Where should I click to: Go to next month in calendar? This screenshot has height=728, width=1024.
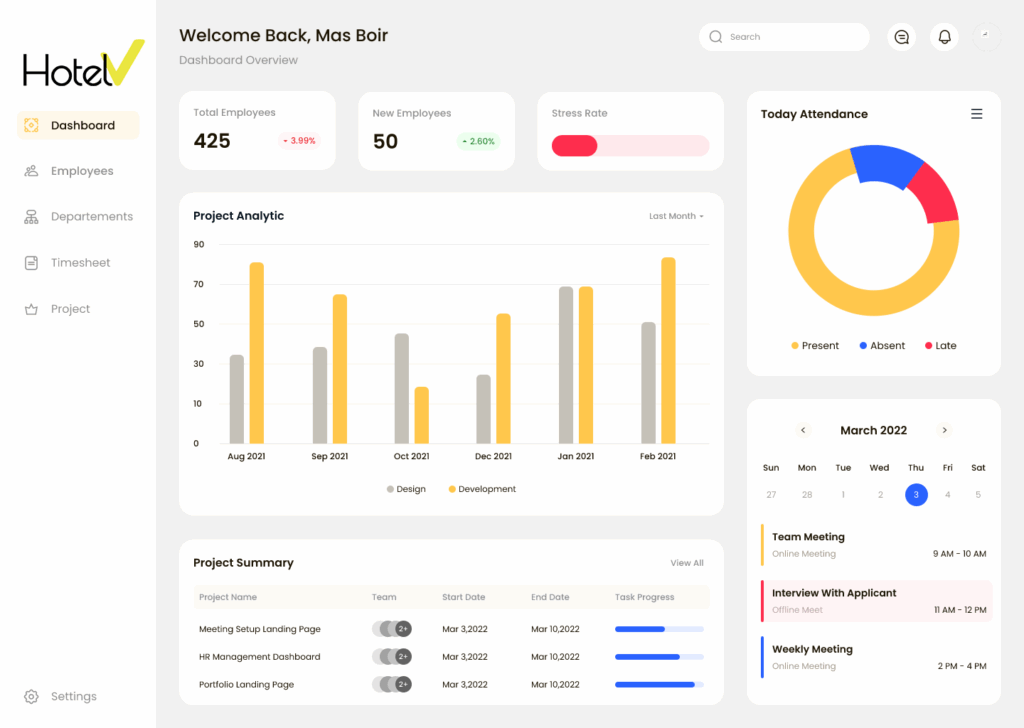click(x=944, y=430)
